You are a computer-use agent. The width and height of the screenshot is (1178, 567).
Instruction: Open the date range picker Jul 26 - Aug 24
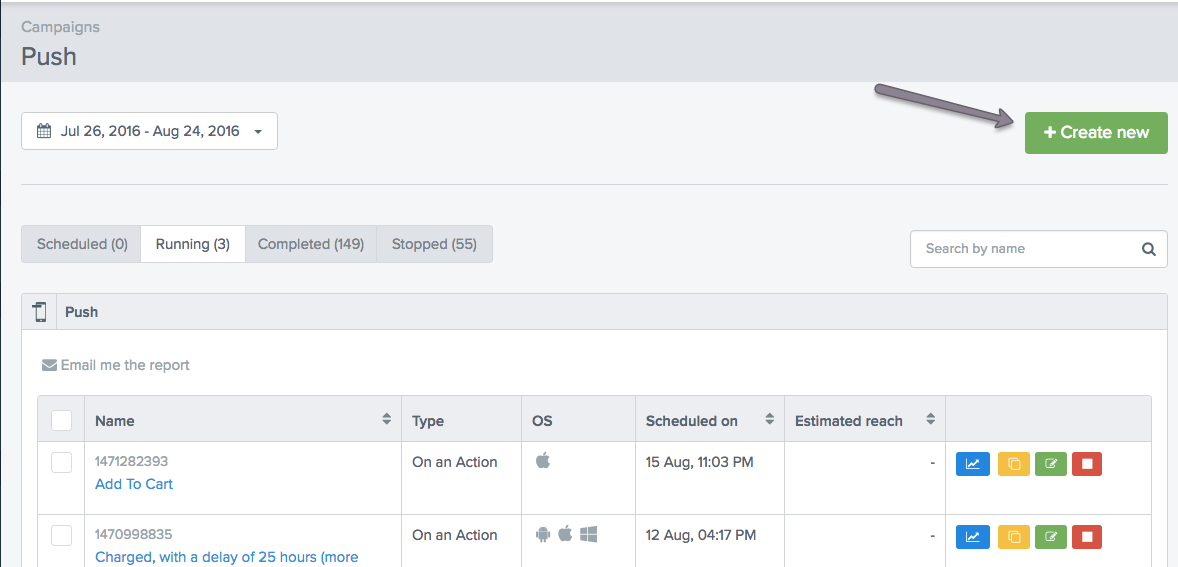150,131
